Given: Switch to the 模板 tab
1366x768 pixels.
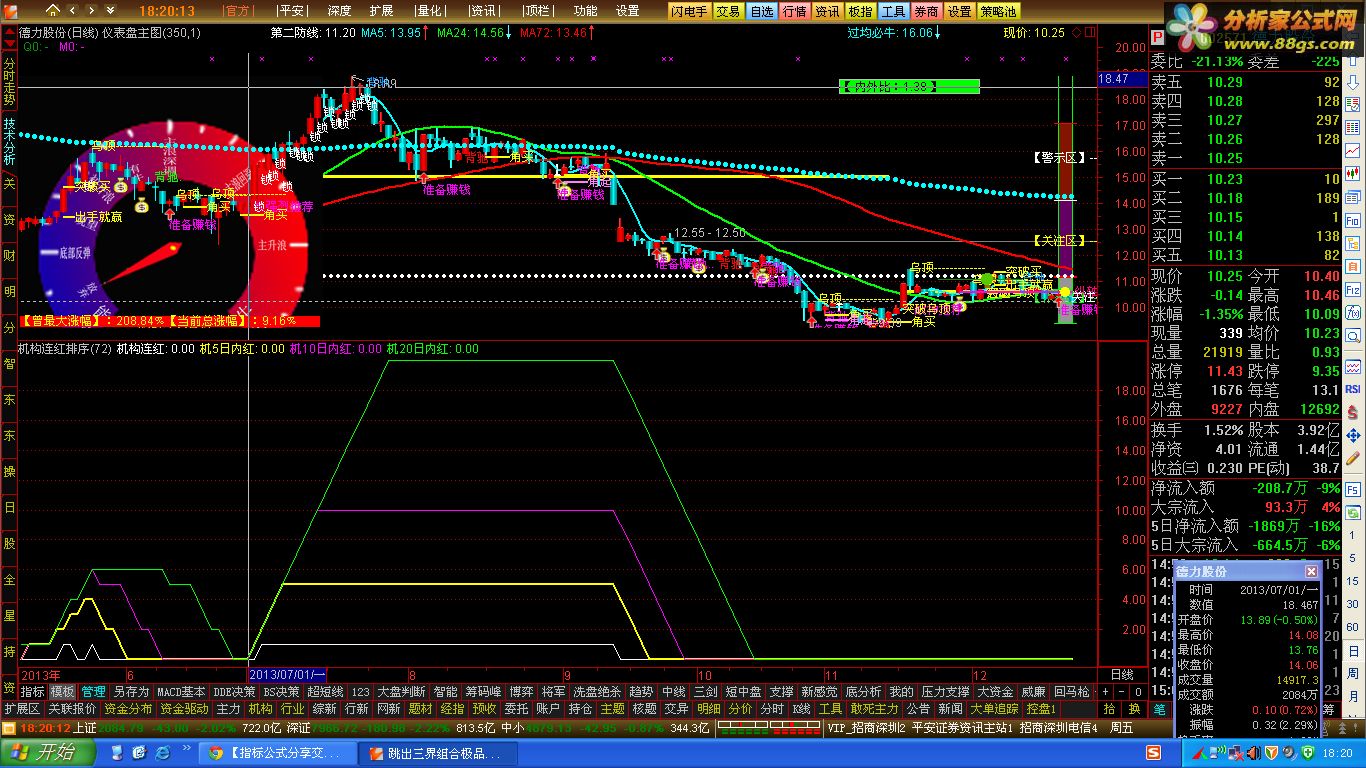Looking at the screenshot, I should [63, 691].
